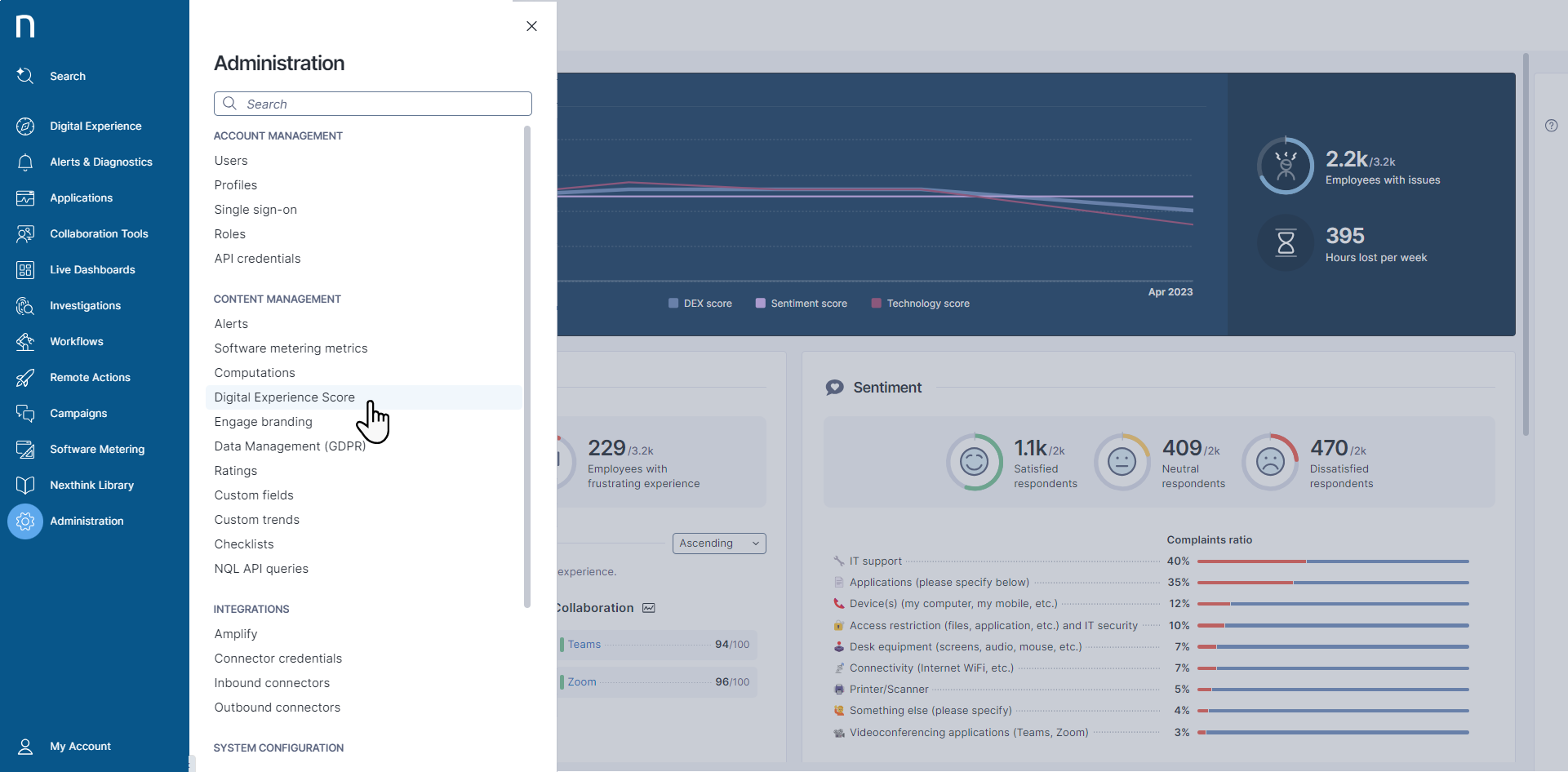The height and width of the screenshot is (772, 1568).
Task: Click the help question mark icon
Action: point(1551,126)
